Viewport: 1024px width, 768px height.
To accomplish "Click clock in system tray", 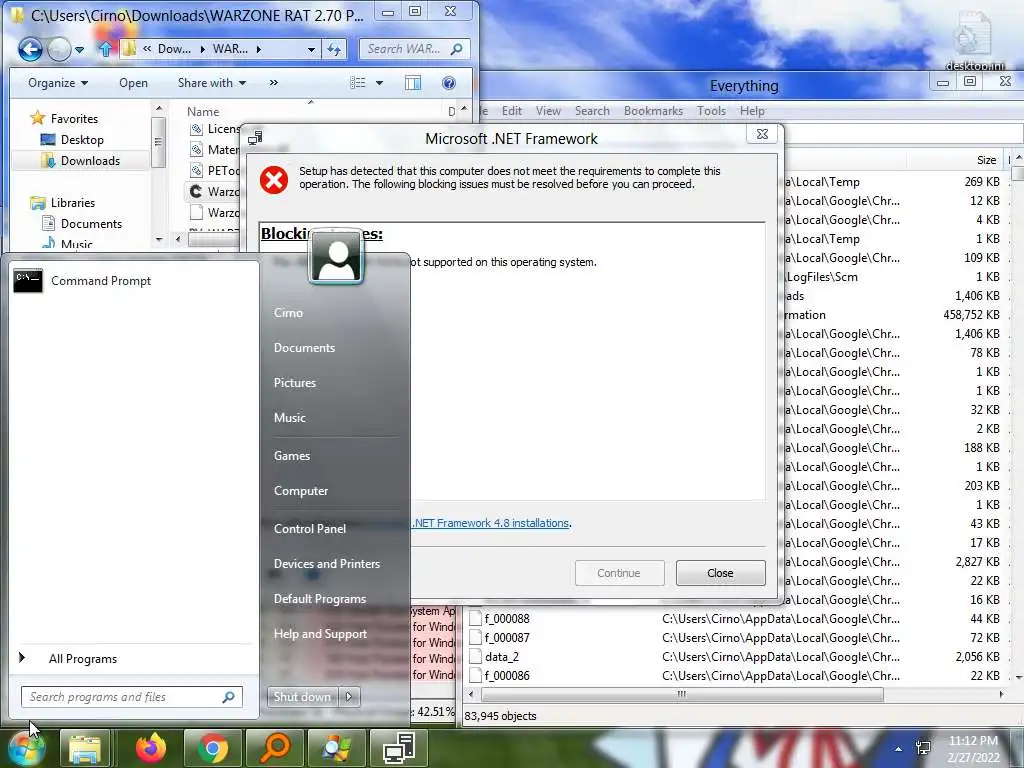I will pyautogui.click(x=973, y=748).
